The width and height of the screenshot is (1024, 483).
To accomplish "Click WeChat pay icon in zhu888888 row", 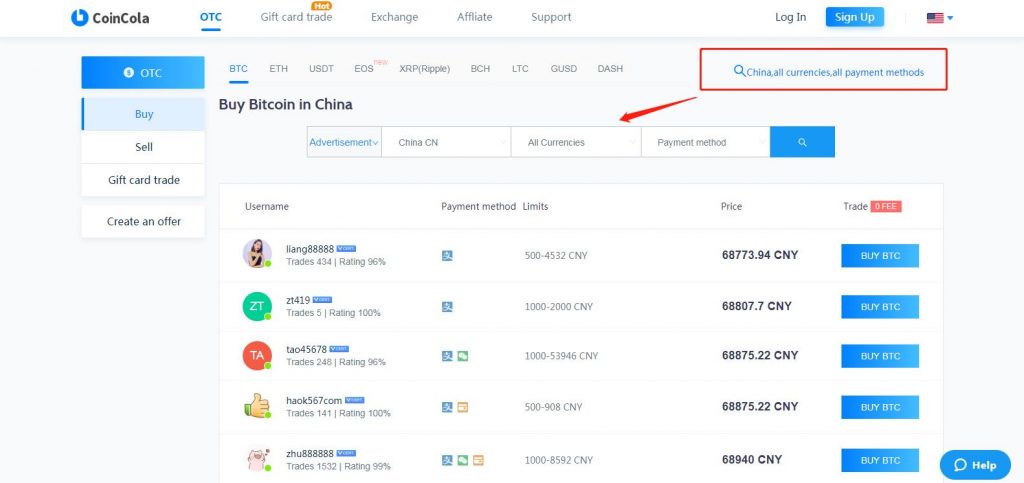I will point(462,460).
